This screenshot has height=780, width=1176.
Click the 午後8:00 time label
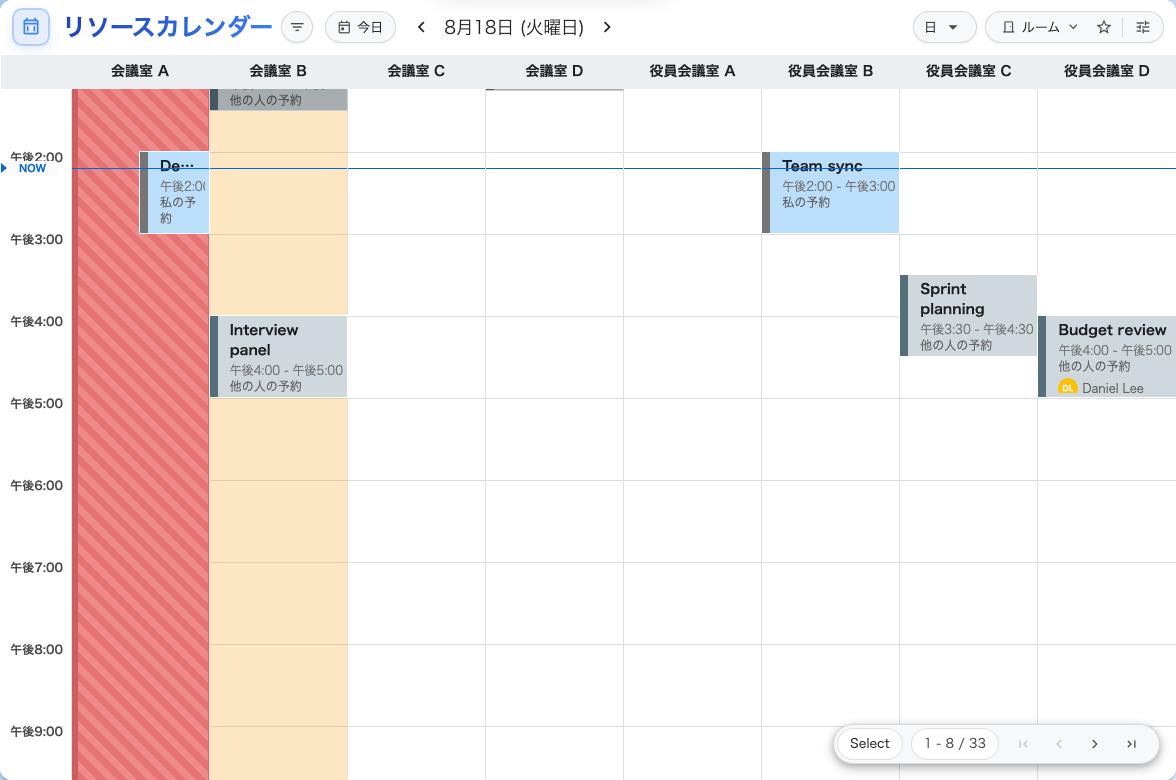coord(36,650)
